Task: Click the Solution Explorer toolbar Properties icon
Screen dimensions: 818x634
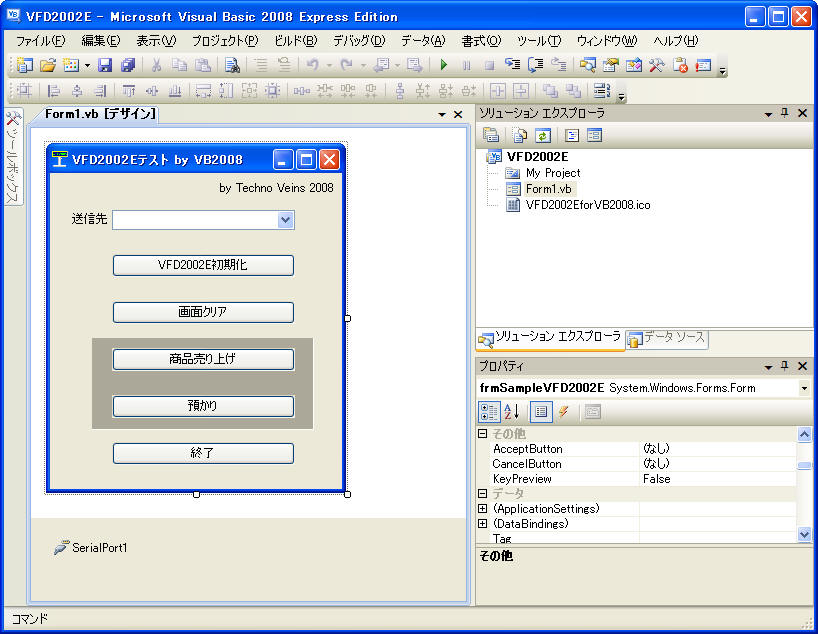Action: [x=491, y=136]
